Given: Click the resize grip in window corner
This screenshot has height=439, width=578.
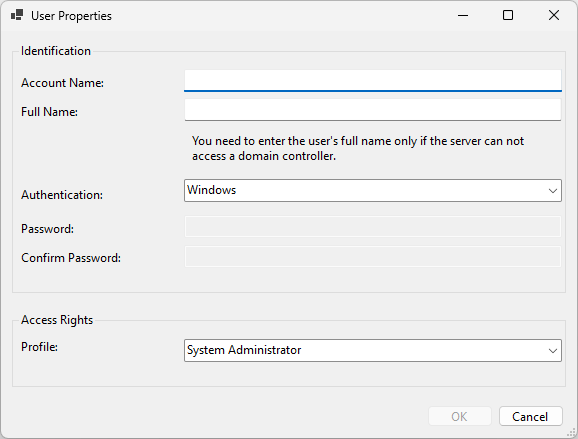Looking at the screenshot, I should click(572, 433).
